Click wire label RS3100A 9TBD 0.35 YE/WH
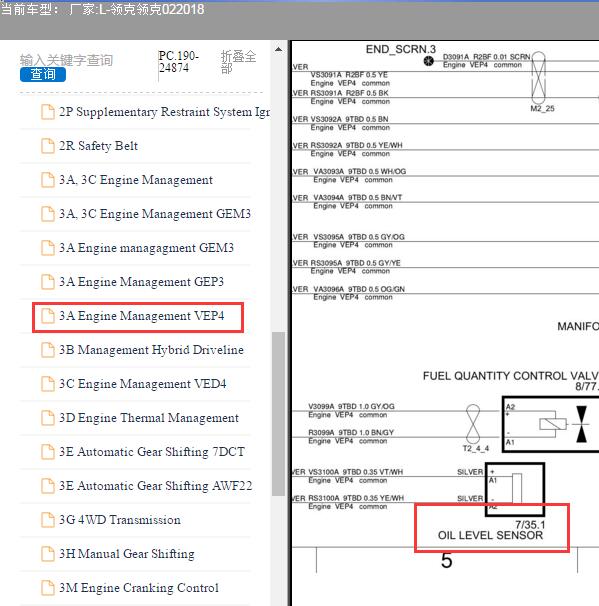This screenshot has height=606, width=599. tap(356, 498)
